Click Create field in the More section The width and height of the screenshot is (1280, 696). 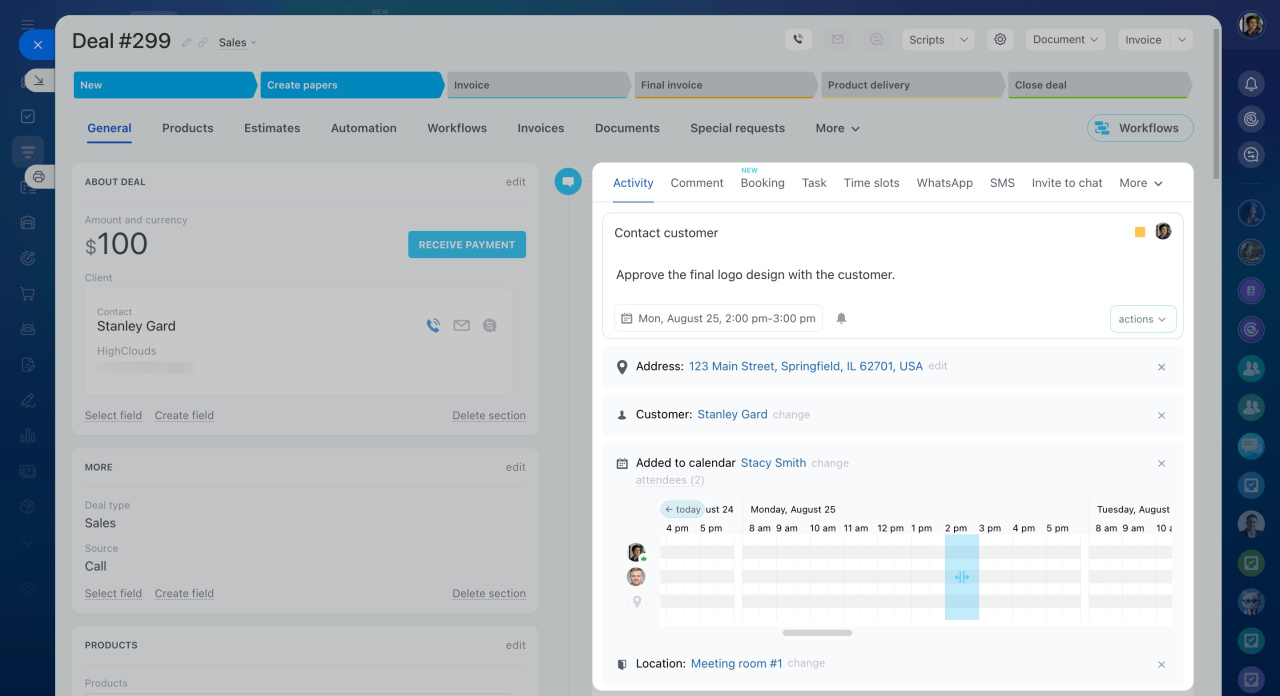coord(184,594)
